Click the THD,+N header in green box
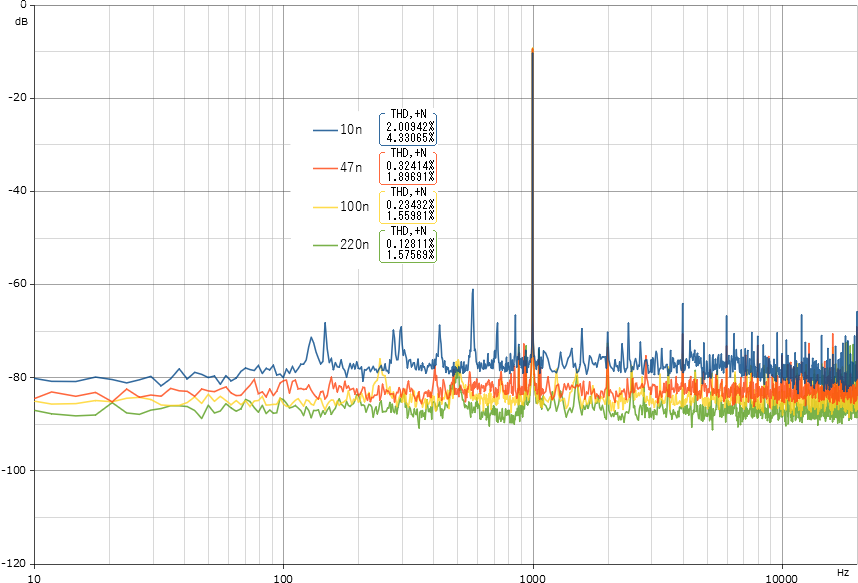The height and width of the screenshot is (583, 858). [x=408, y=230]
